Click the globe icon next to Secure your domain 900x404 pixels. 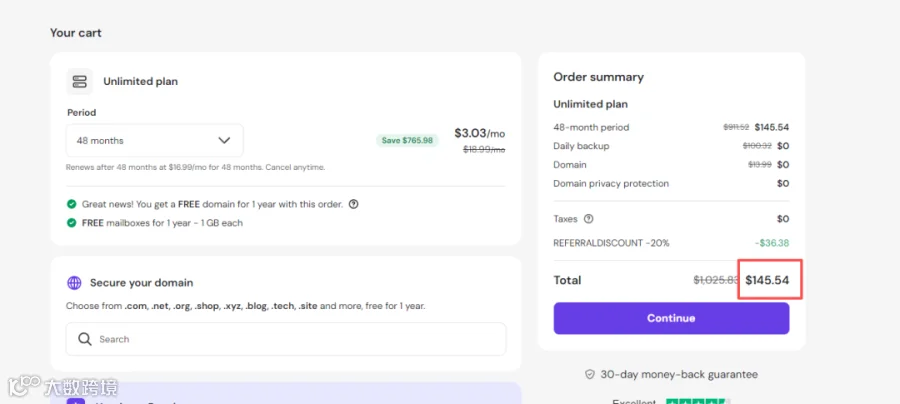(74, 283)
